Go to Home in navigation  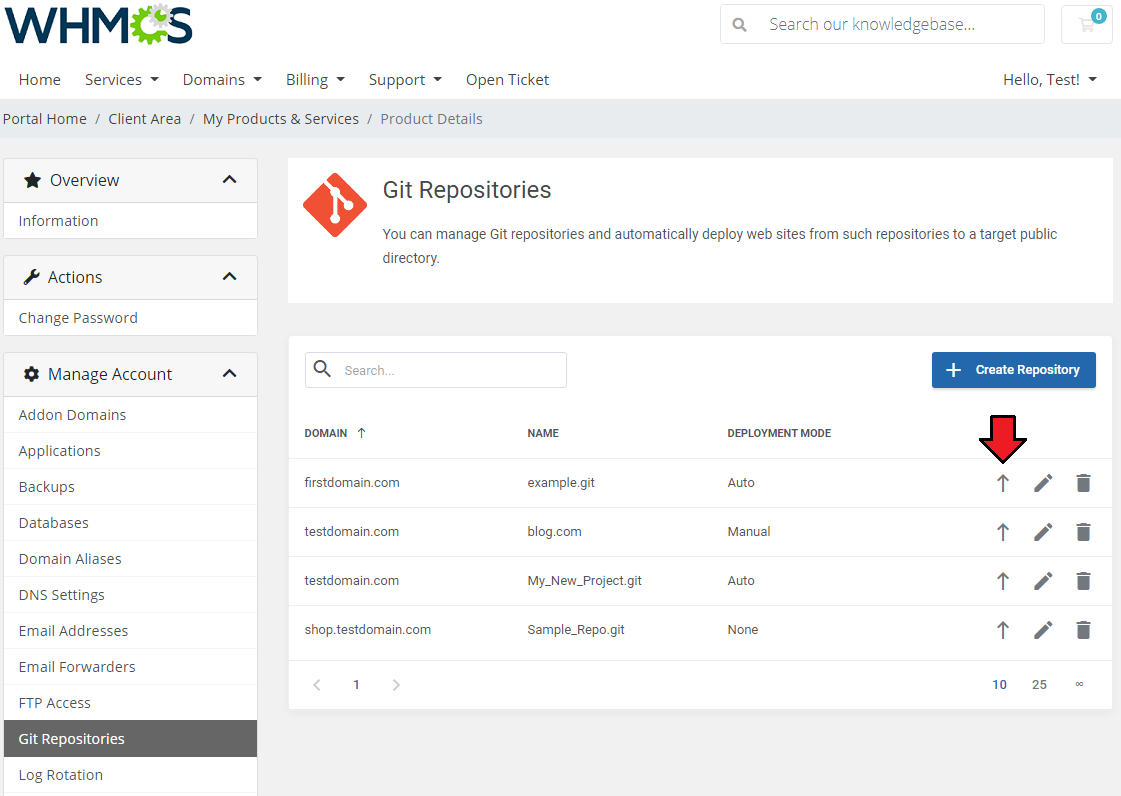pyautogui.click(x=39, y=80)
